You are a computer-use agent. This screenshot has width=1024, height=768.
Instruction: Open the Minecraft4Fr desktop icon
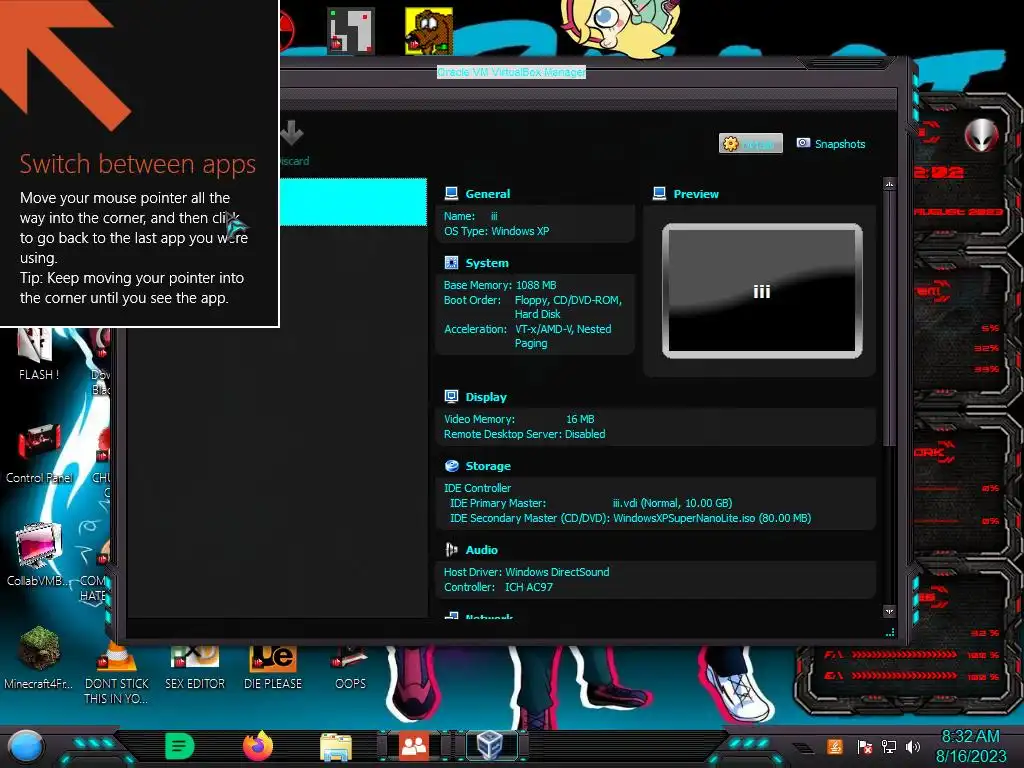tap(39, 658)
